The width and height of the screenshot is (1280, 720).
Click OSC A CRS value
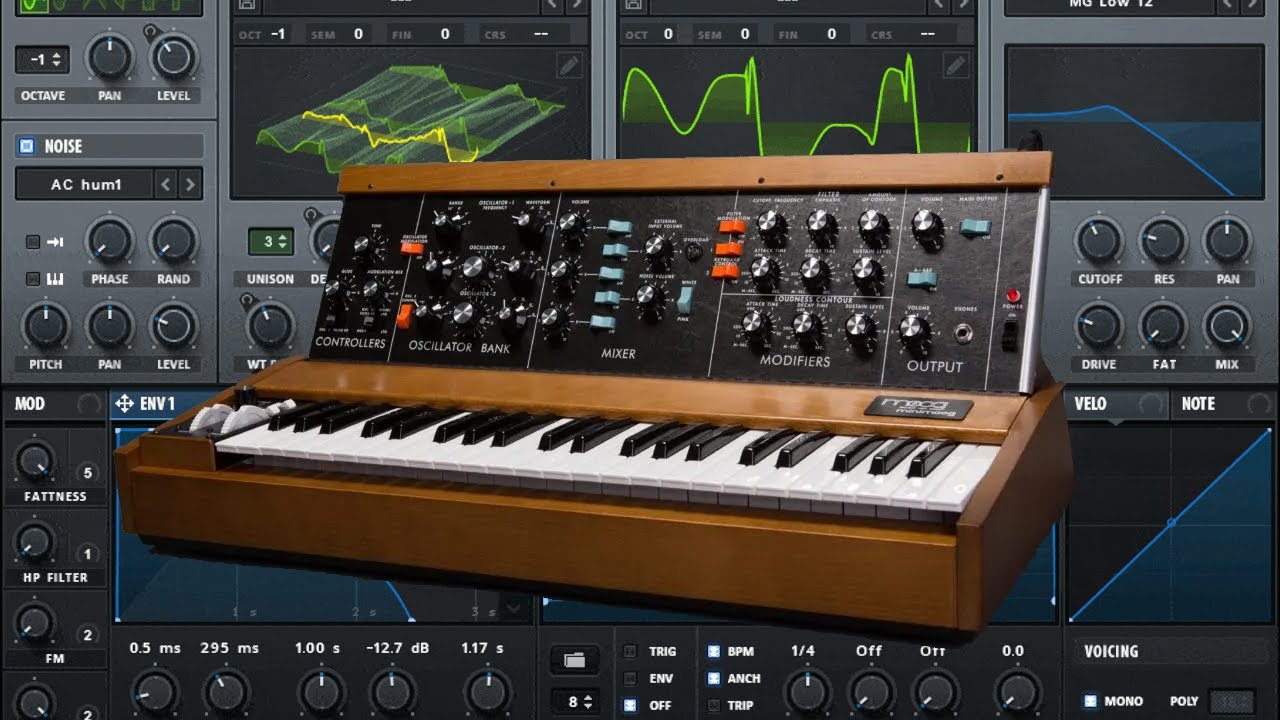(540, 34)
